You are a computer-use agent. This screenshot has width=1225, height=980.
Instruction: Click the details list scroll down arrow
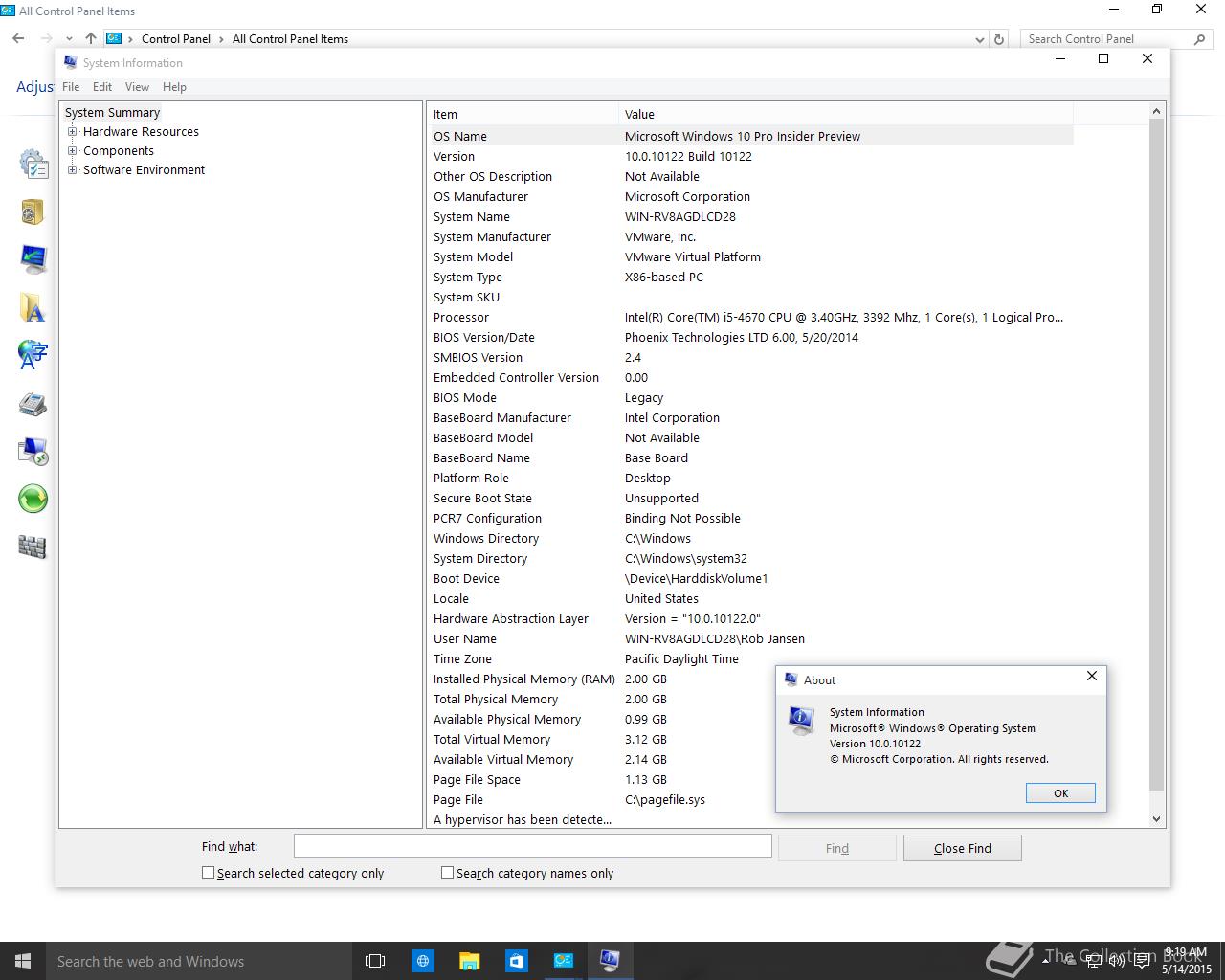(1156, 818)
